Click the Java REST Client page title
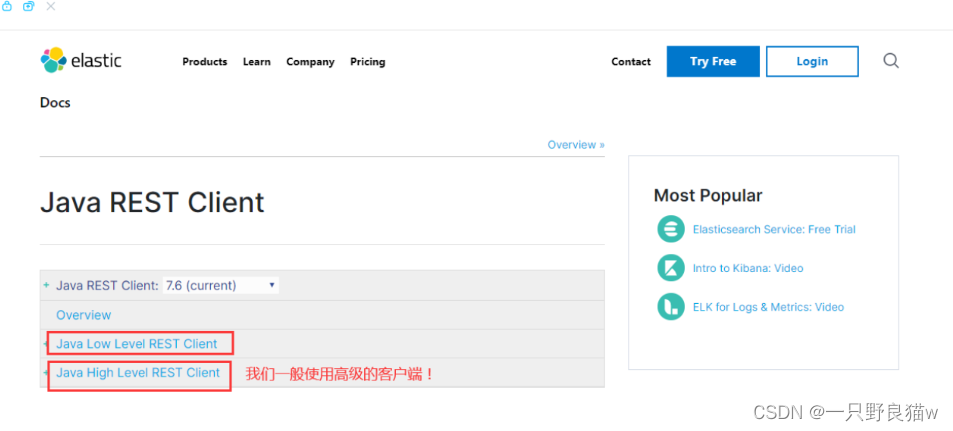Viewport: 953px width, 431px height. pos(153,202)
